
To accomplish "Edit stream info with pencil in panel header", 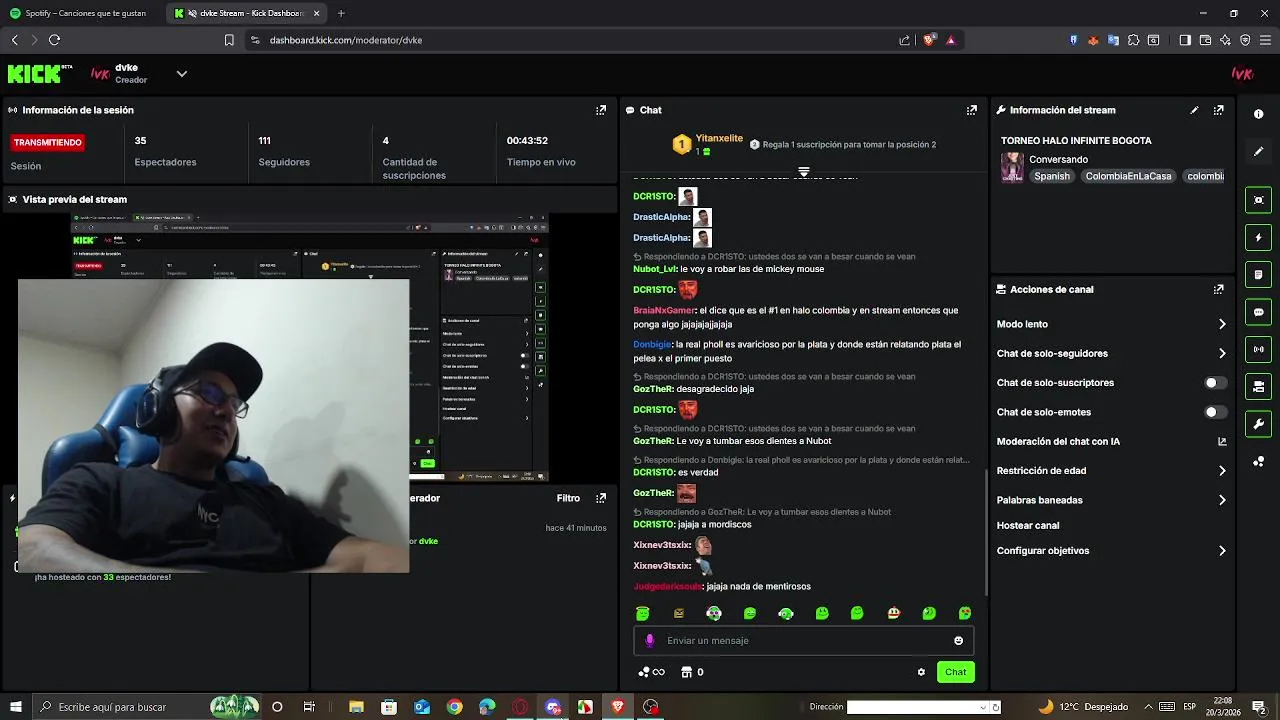I will pos(1194,110).
